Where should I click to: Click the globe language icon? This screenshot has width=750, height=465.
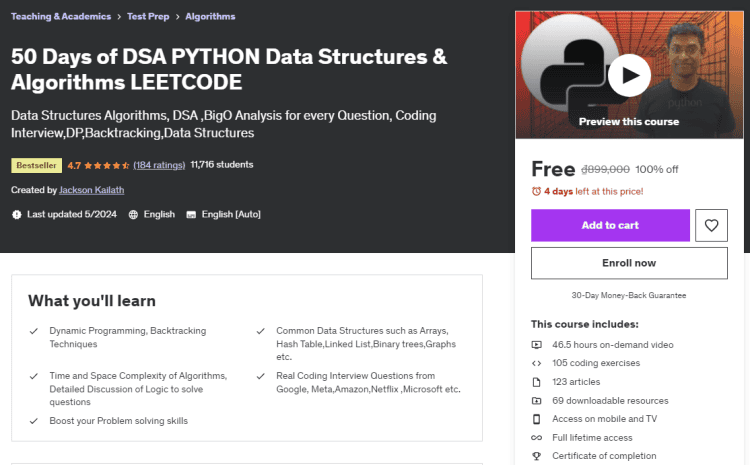coord(133,214)
